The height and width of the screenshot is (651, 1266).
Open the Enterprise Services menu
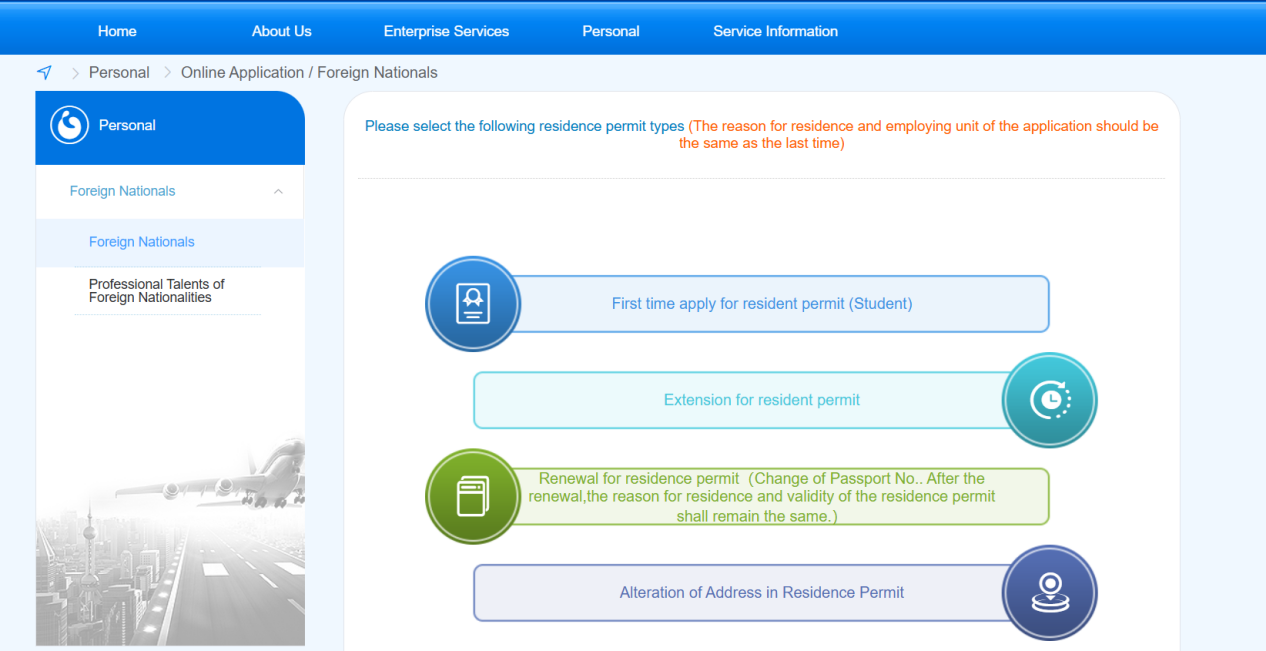(x=446, y=31)
